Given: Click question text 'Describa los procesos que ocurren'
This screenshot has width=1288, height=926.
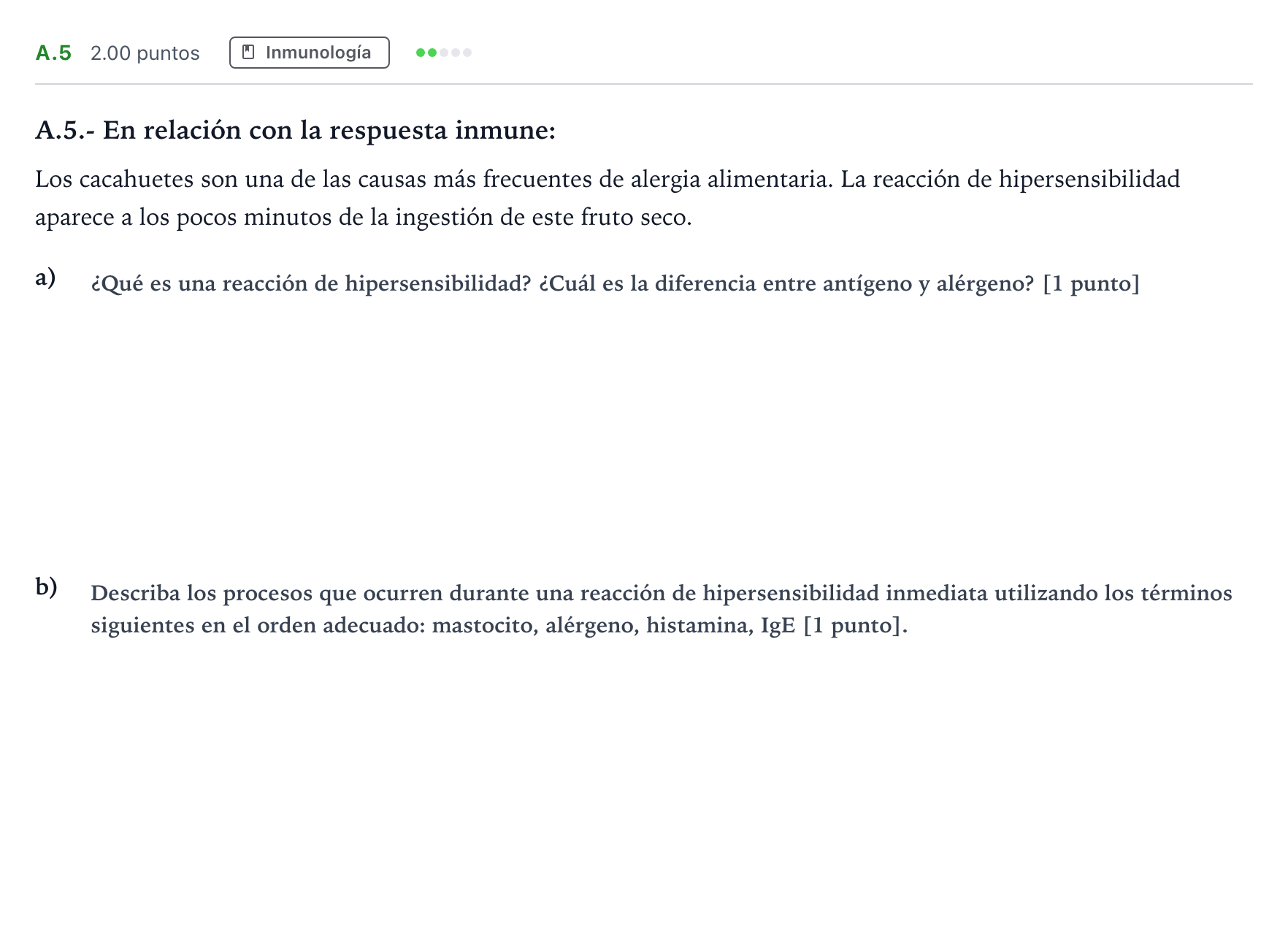Looking at the screenshot, I should pos(662,609).
